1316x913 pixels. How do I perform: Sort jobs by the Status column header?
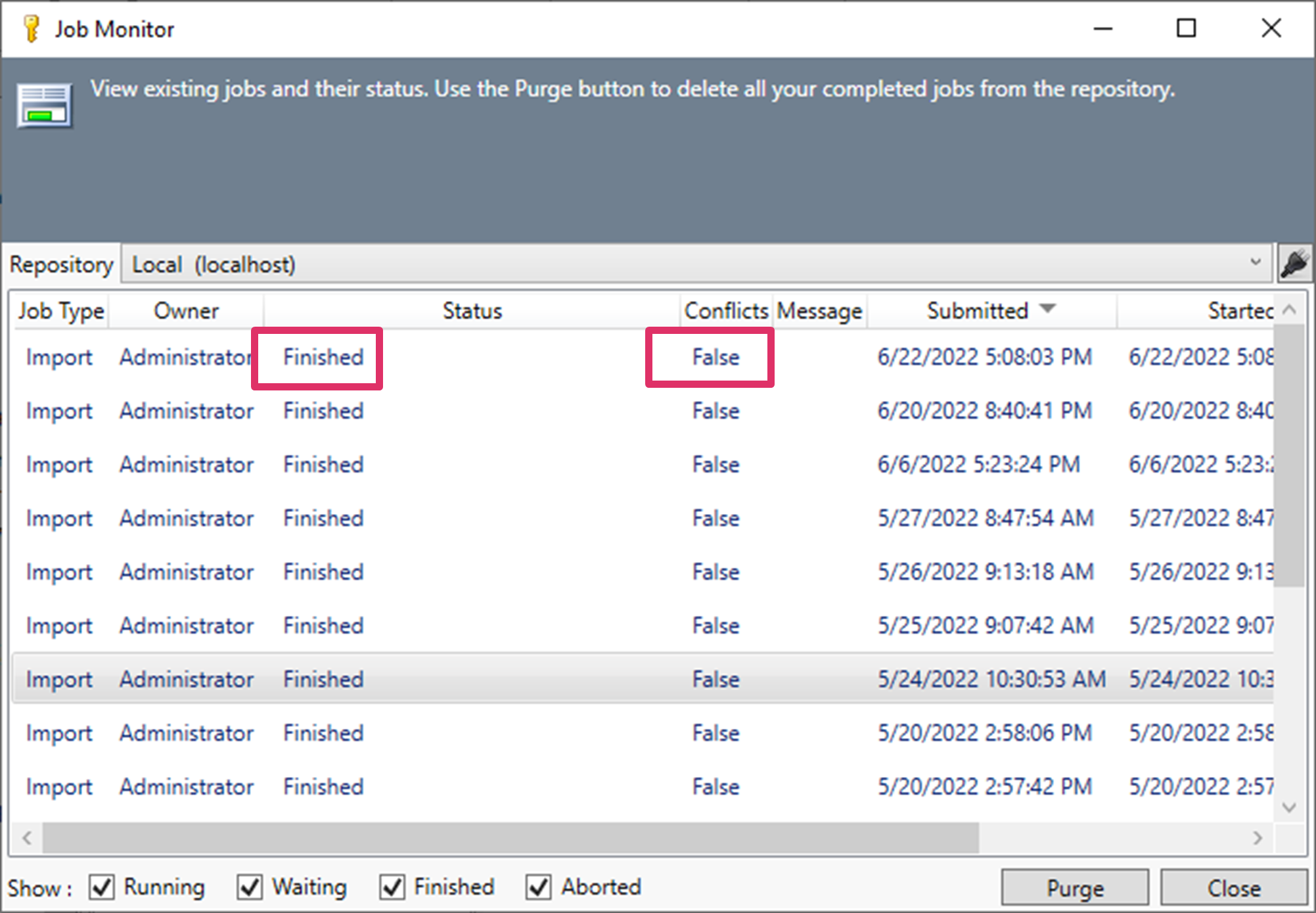point(471,311)
